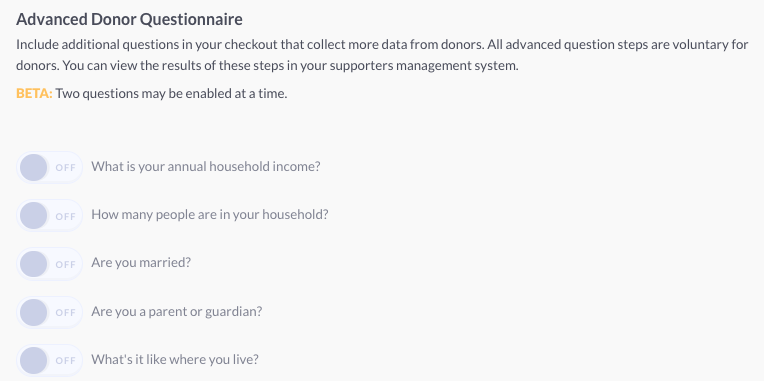The height and width of the screenshot is (381, 764).
Task: Click 'What's it like where you live?' label
Action: [174, 360]
